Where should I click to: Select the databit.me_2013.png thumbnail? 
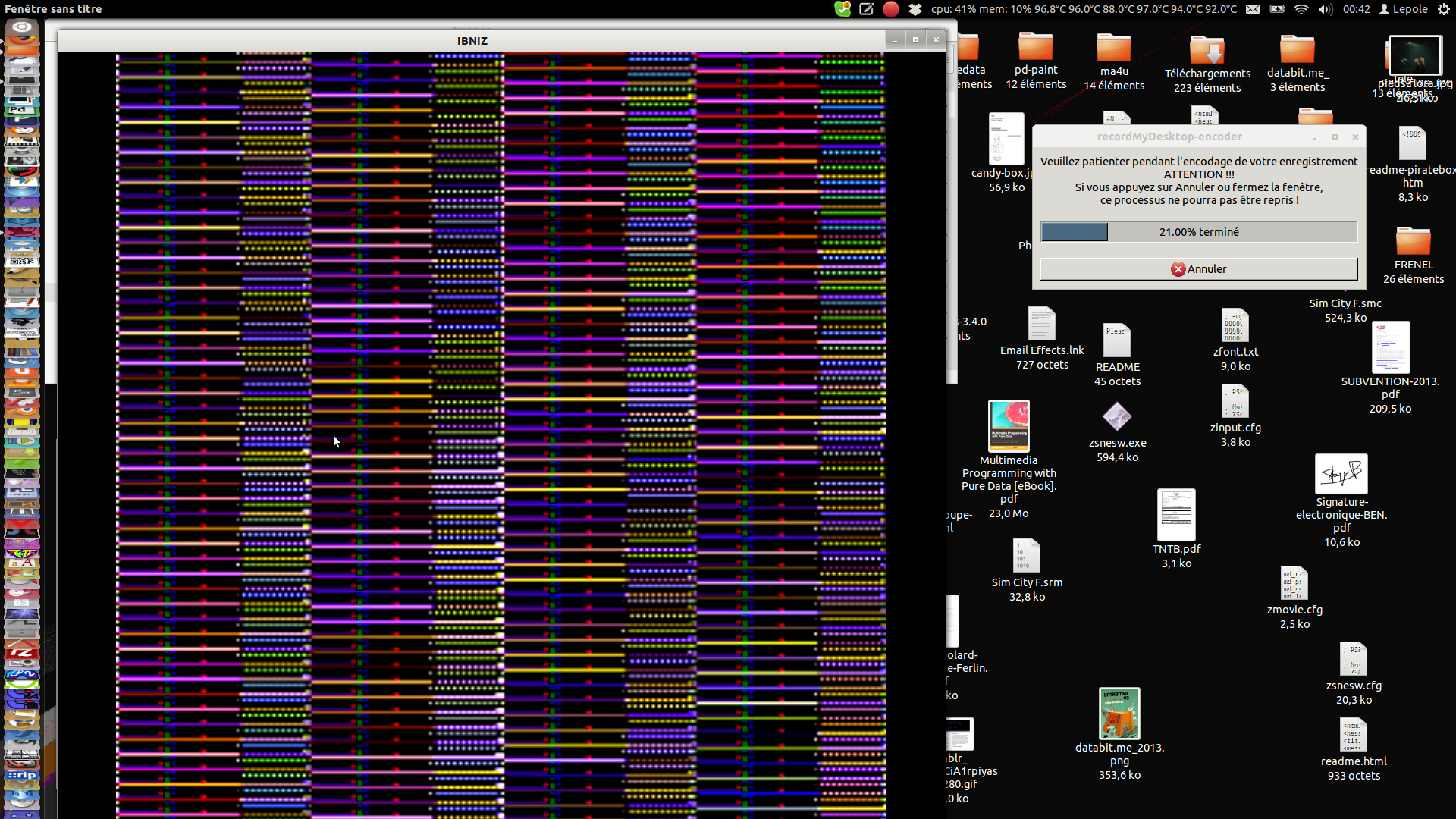pos(1119,714)
